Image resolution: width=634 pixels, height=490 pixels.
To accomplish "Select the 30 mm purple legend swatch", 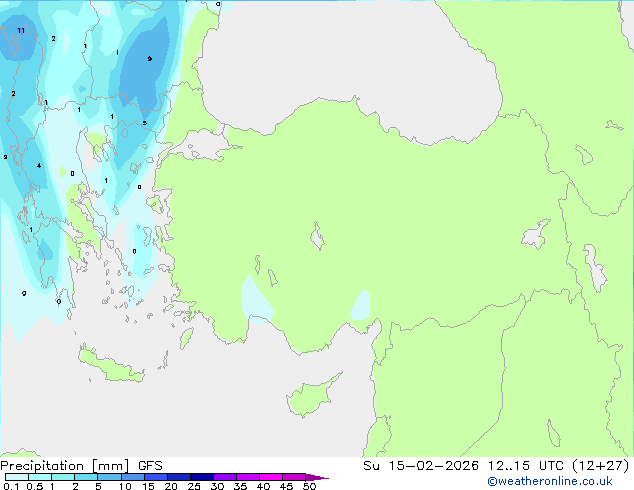I will 225,477.
